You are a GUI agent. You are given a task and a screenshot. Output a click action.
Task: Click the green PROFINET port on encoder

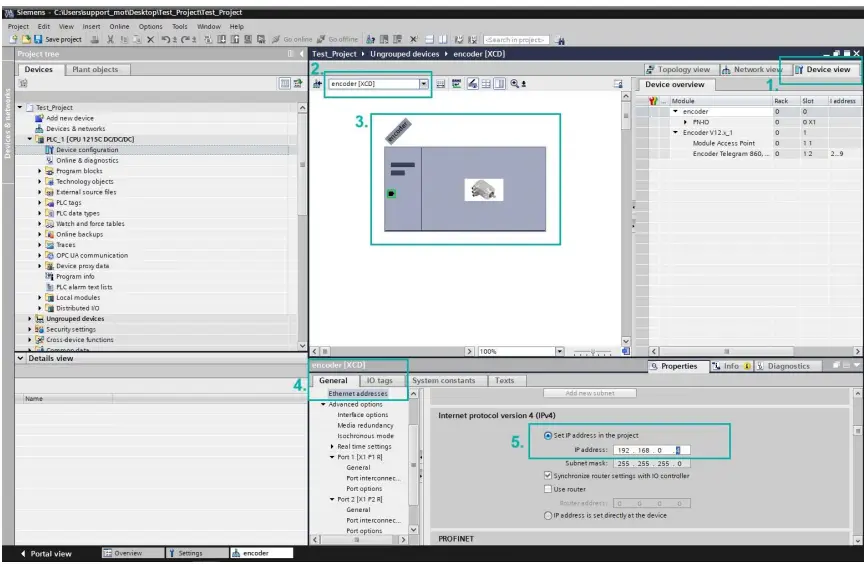click(x=391, y=194)
